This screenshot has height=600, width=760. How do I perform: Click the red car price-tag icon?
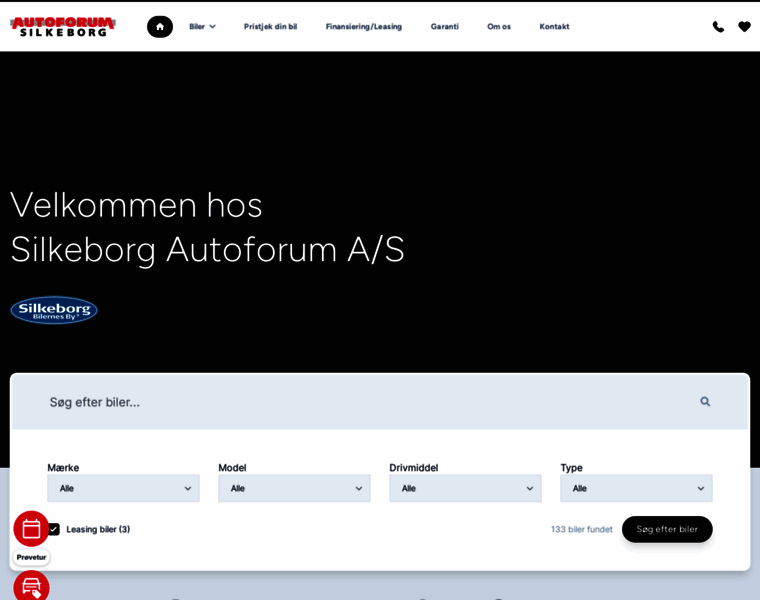[x=32, y=586]
